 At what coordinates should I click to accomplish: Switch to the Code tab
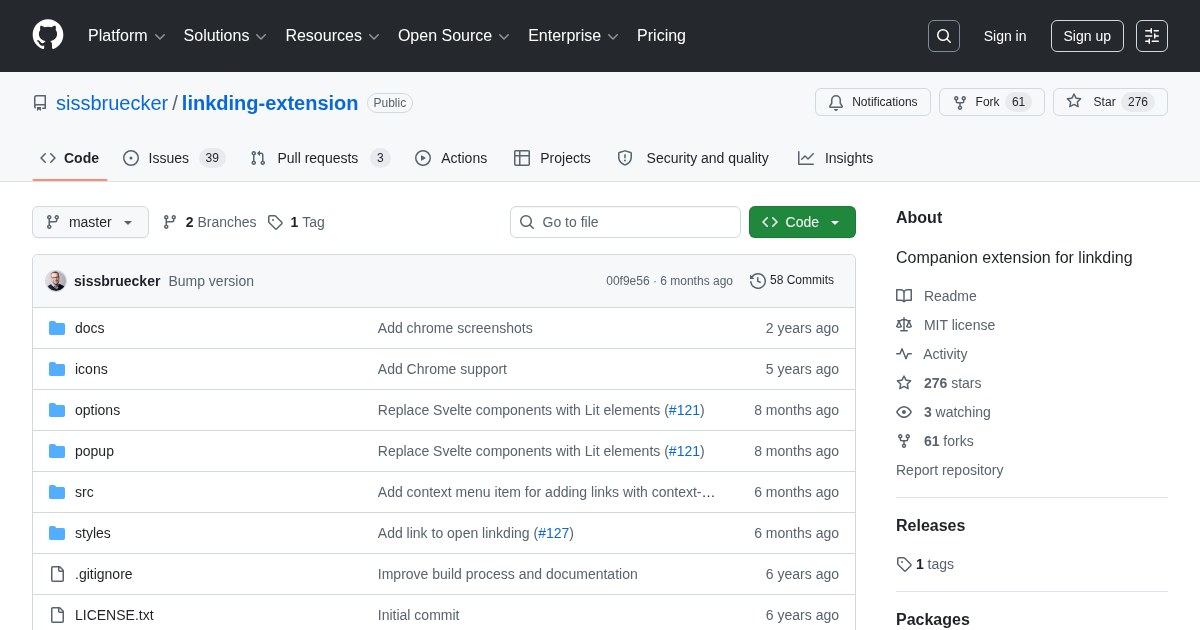pyautogui.click(x=70, y=158)
